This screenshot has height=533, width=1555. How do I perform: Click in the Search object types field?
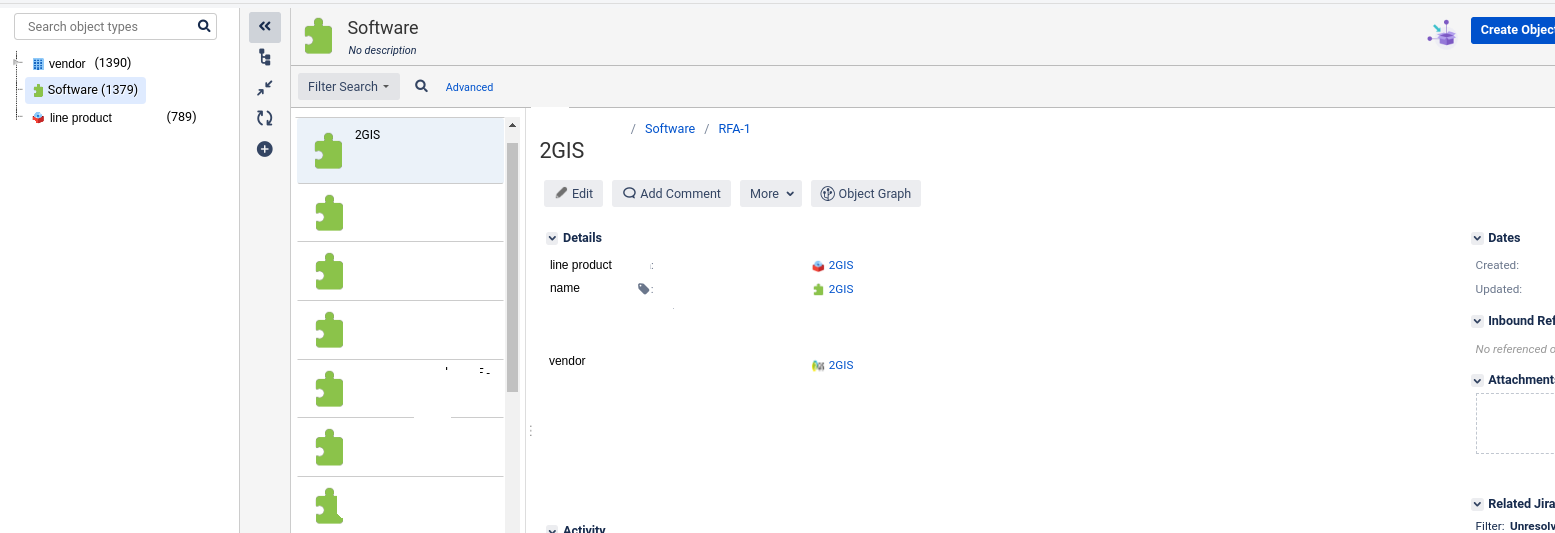tap(115, 26)
